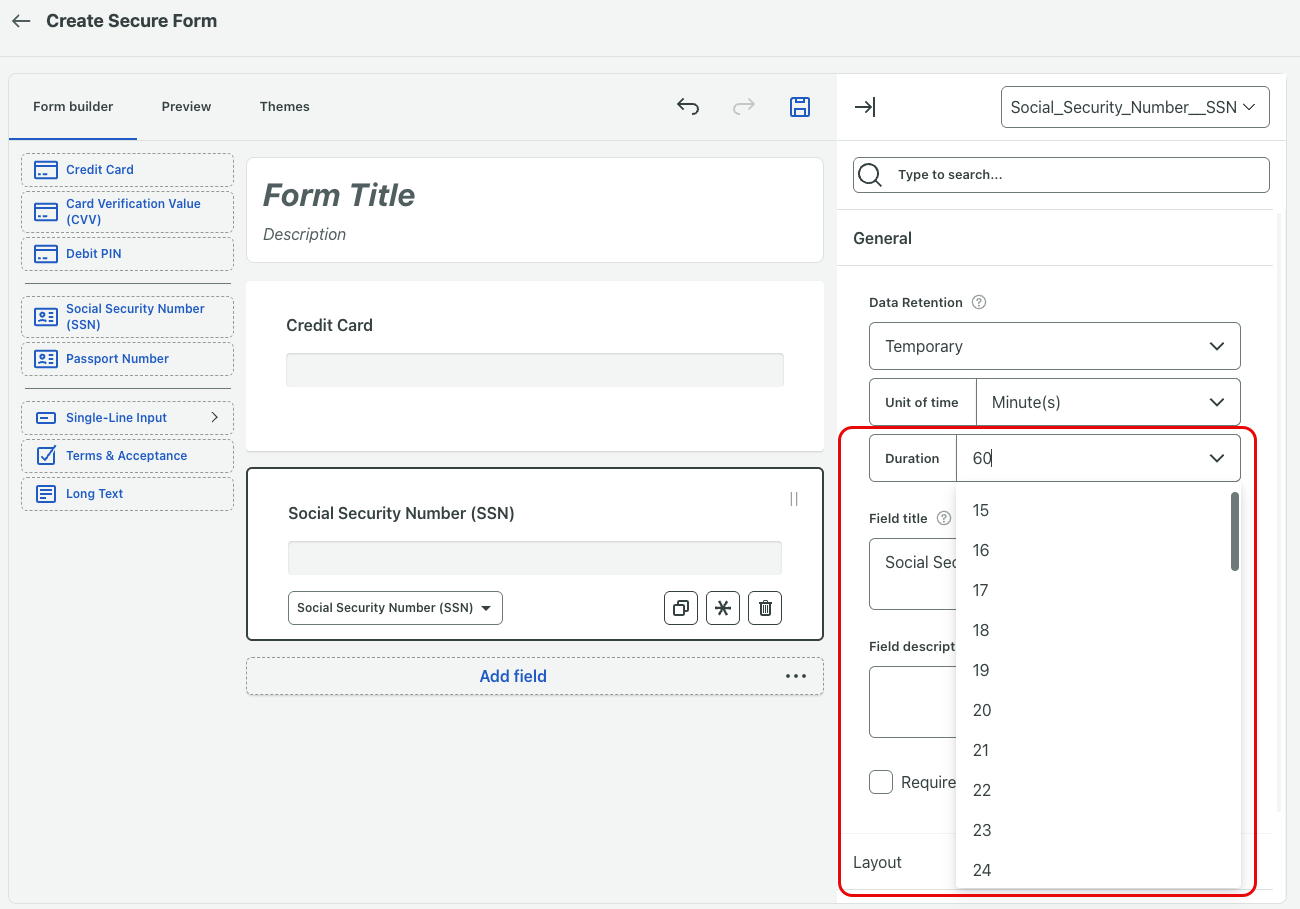1300x909 pixels.
Task: Duplicate the Social Security Number field
Action: [681, 608]
